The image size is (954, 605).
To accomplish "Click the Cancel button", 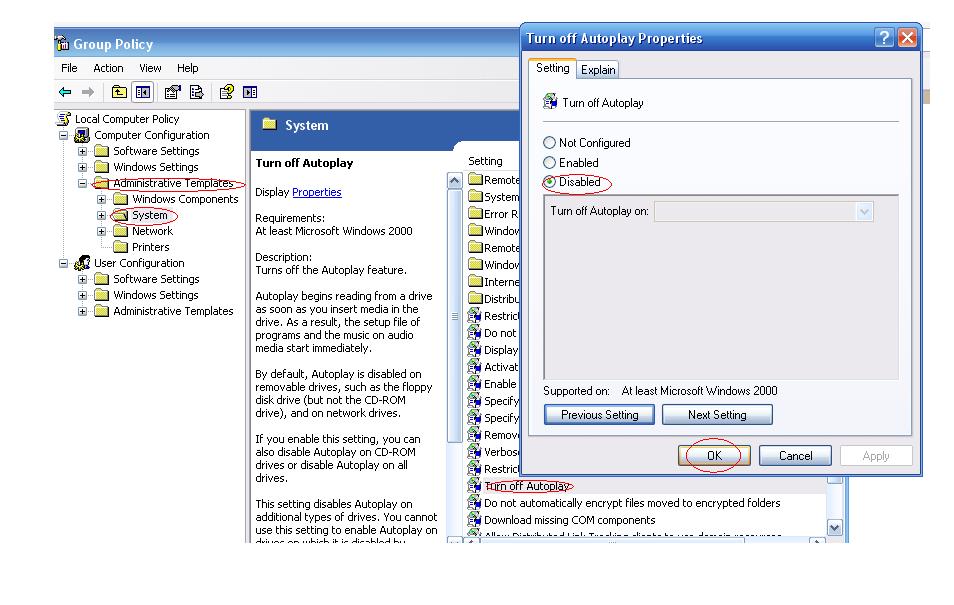I will click(x=795, y=456).
